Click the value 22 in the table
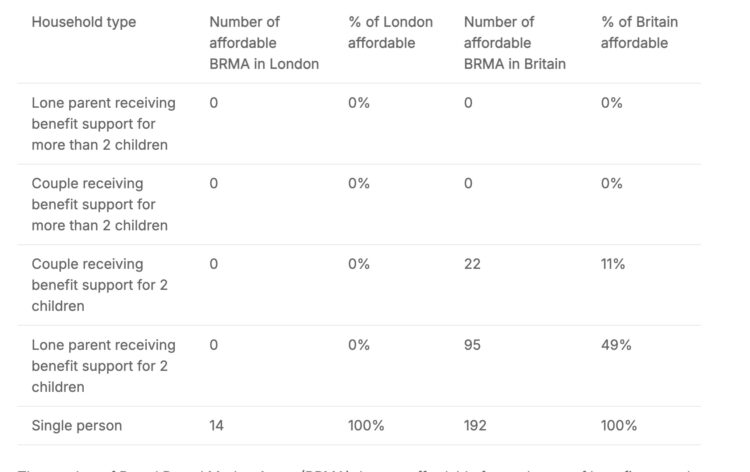 coord(472,264)
